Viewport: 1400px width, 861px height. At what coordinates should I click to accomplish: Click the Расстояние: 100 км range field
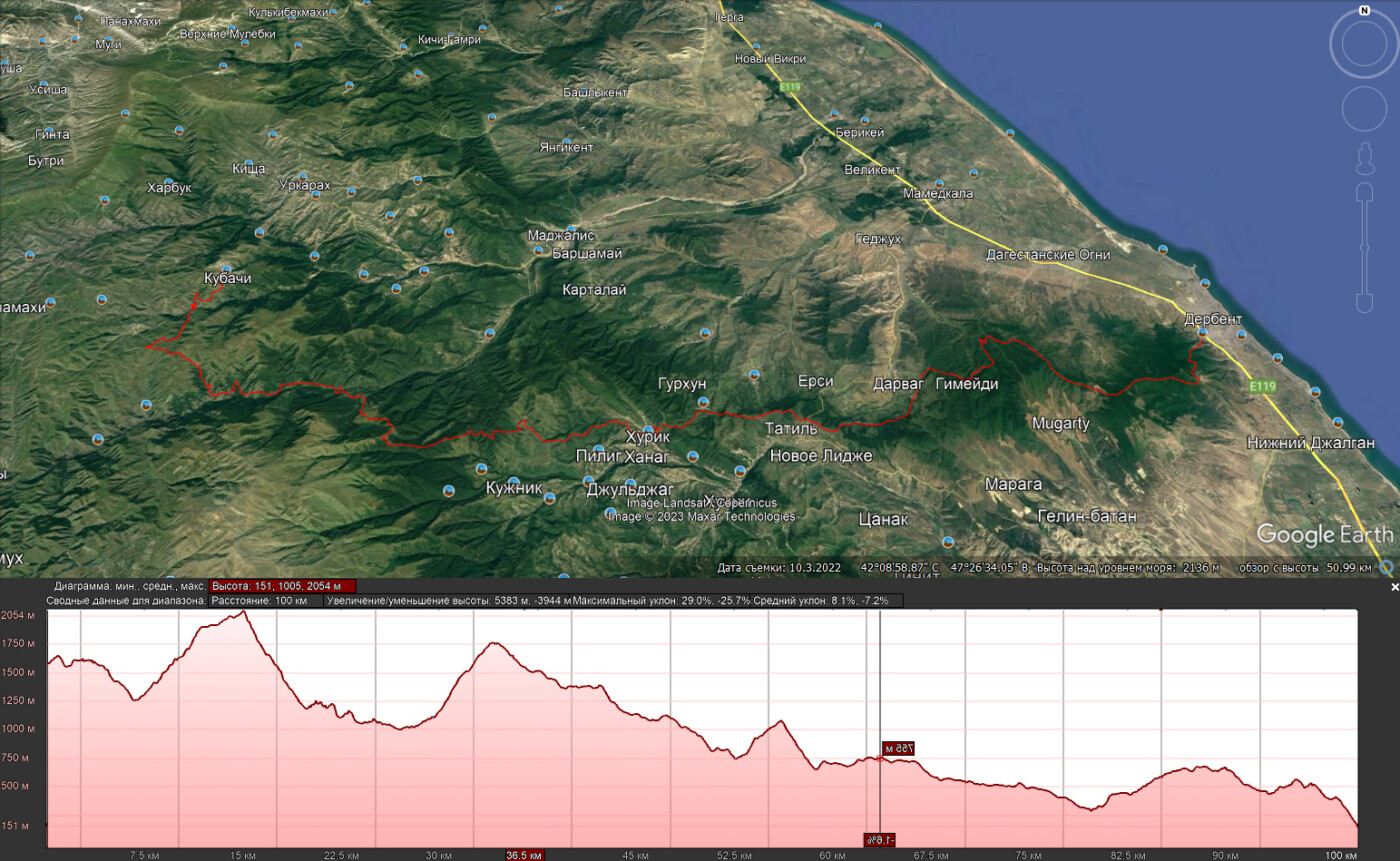265,601
